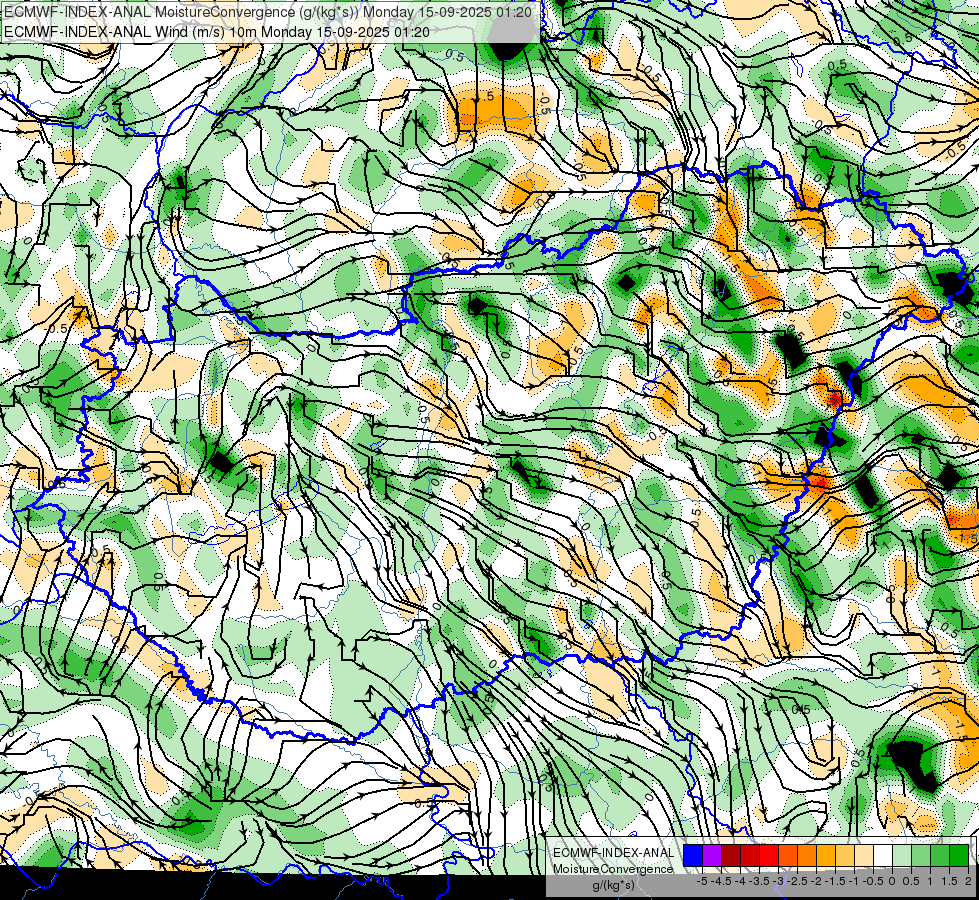Click the pale peach -1 to -0.5 swatch

point(864,856)
